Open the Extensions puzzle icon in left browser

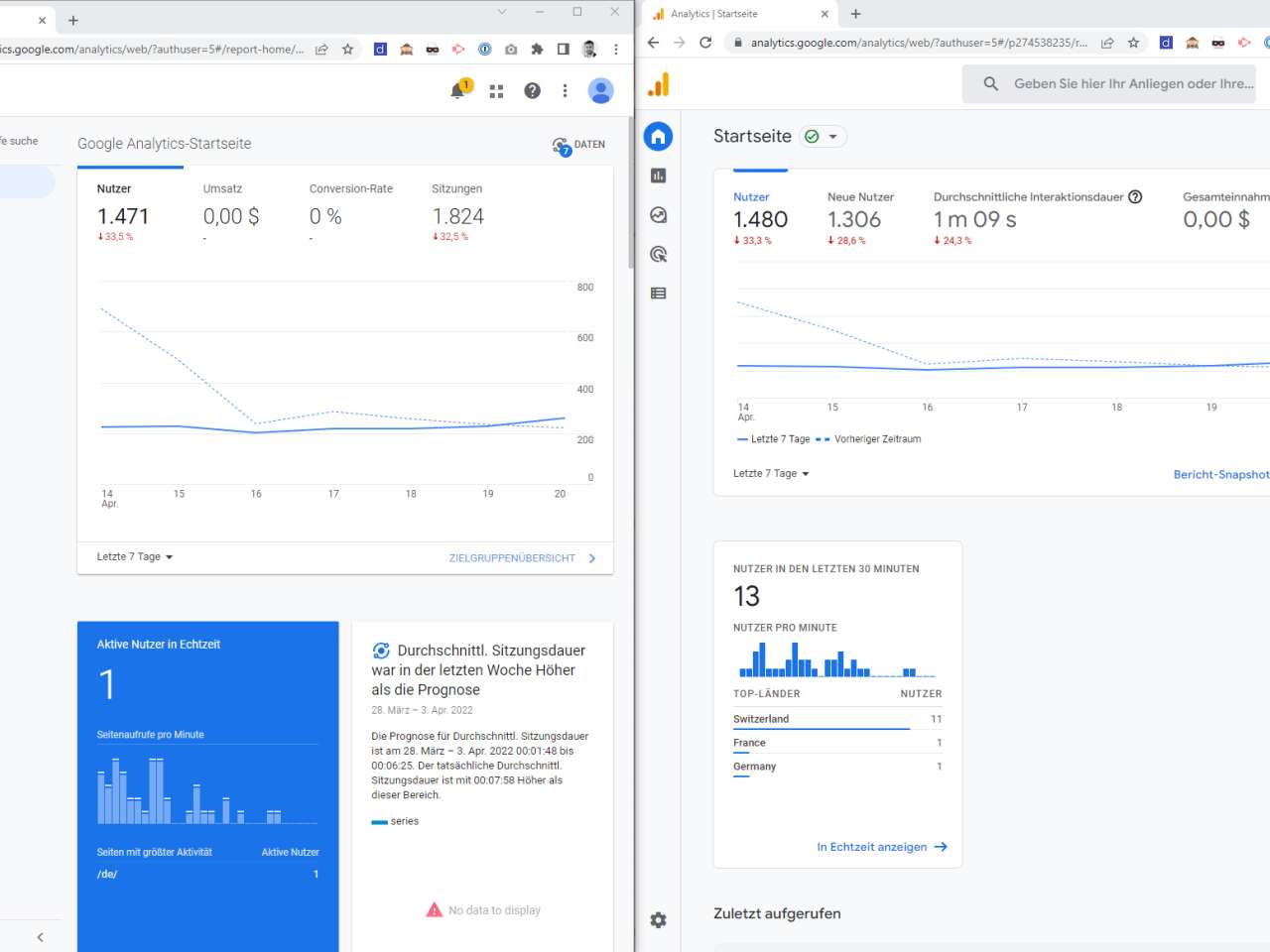537,49
